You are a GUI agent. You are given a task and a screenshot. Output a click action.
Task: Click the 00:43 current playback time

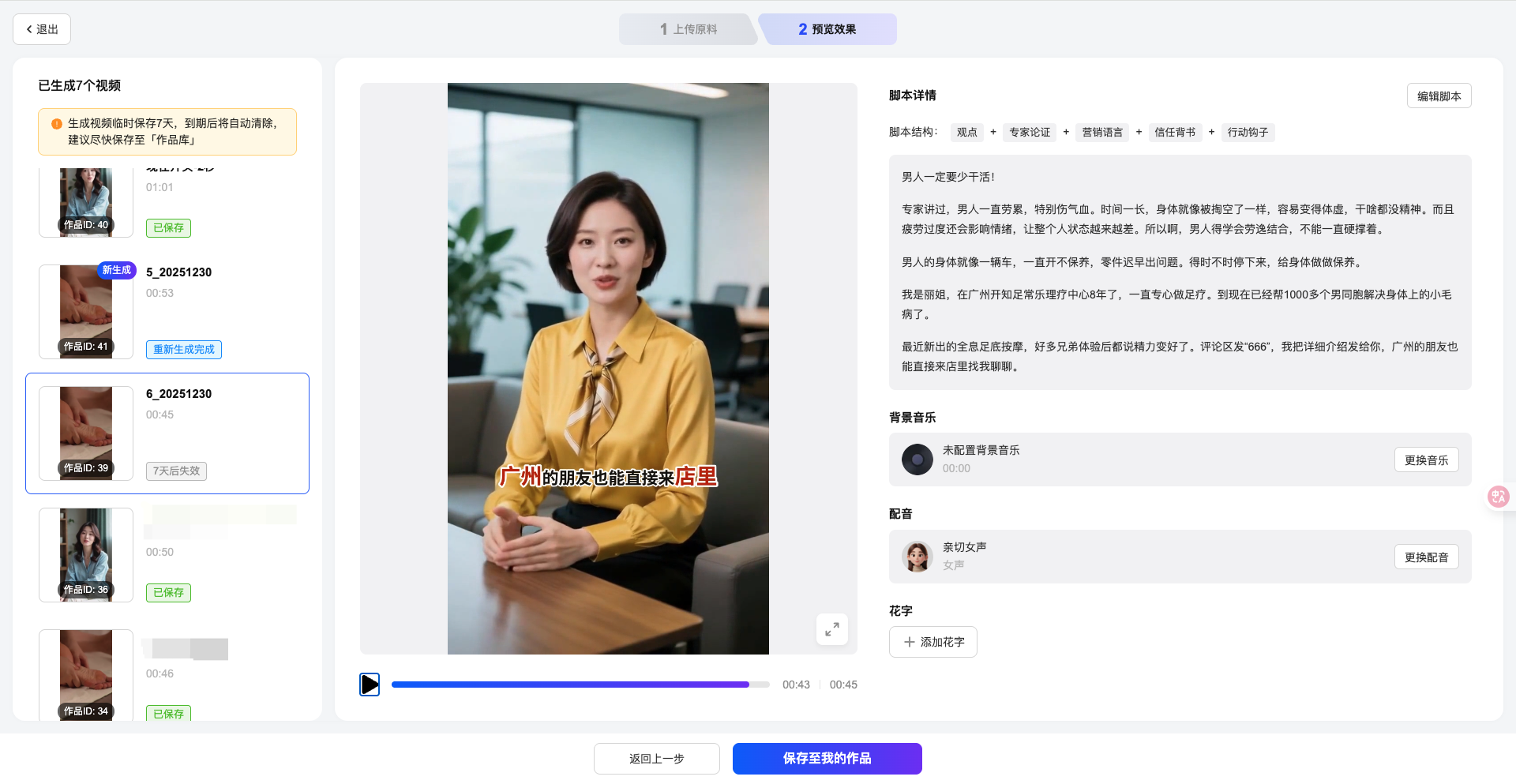[x=796, y=685]
